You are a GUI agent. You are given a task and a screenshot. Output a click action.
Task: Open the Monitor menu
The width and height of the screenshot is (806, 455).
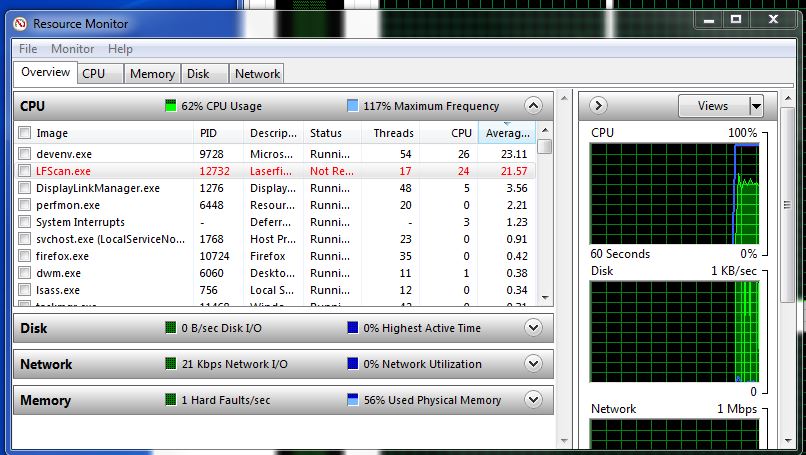[x=72, y=49]
